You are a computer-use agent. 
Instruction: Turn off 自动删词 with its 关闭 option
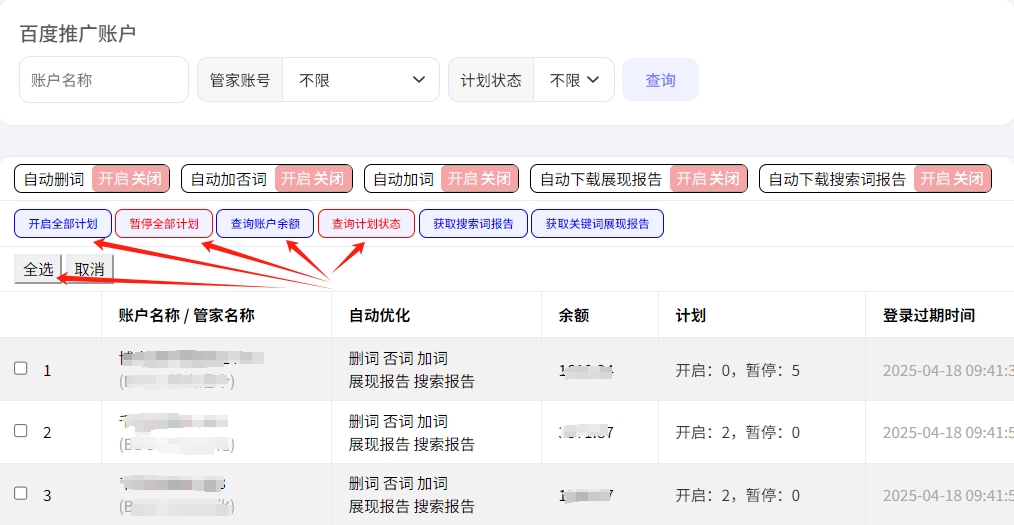coord(146,178)
